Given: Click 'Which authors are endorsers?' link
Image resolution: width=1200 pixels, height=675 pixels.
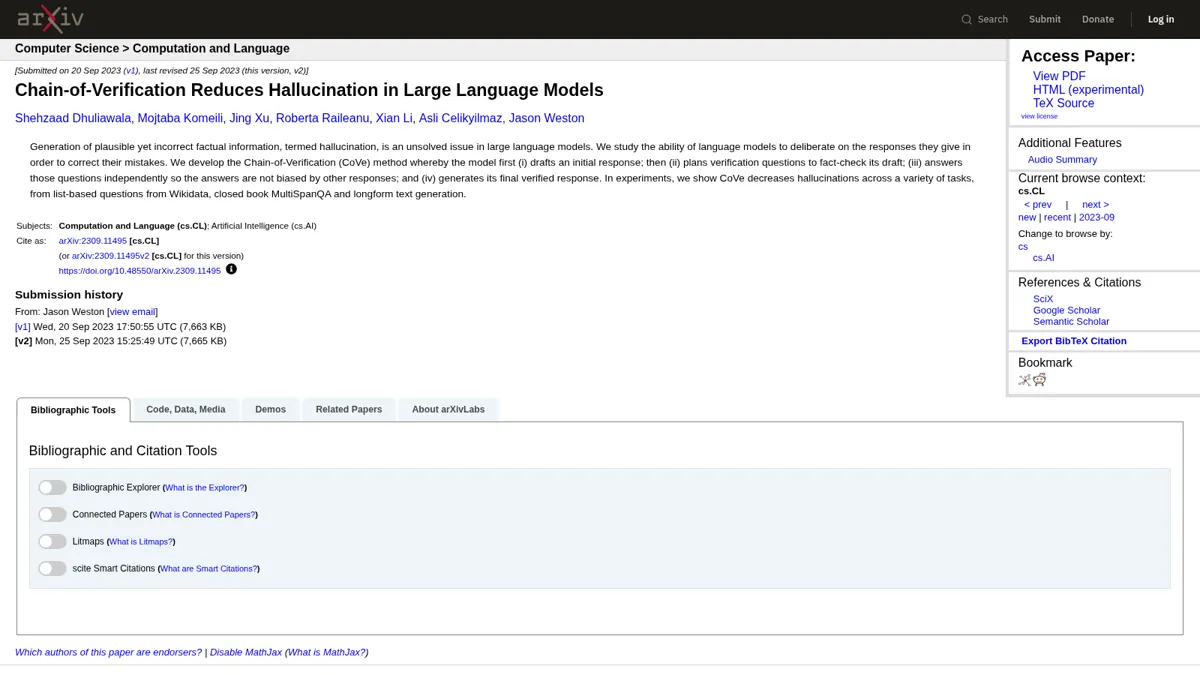Looking at the screenshot, I should click(108, 652).
